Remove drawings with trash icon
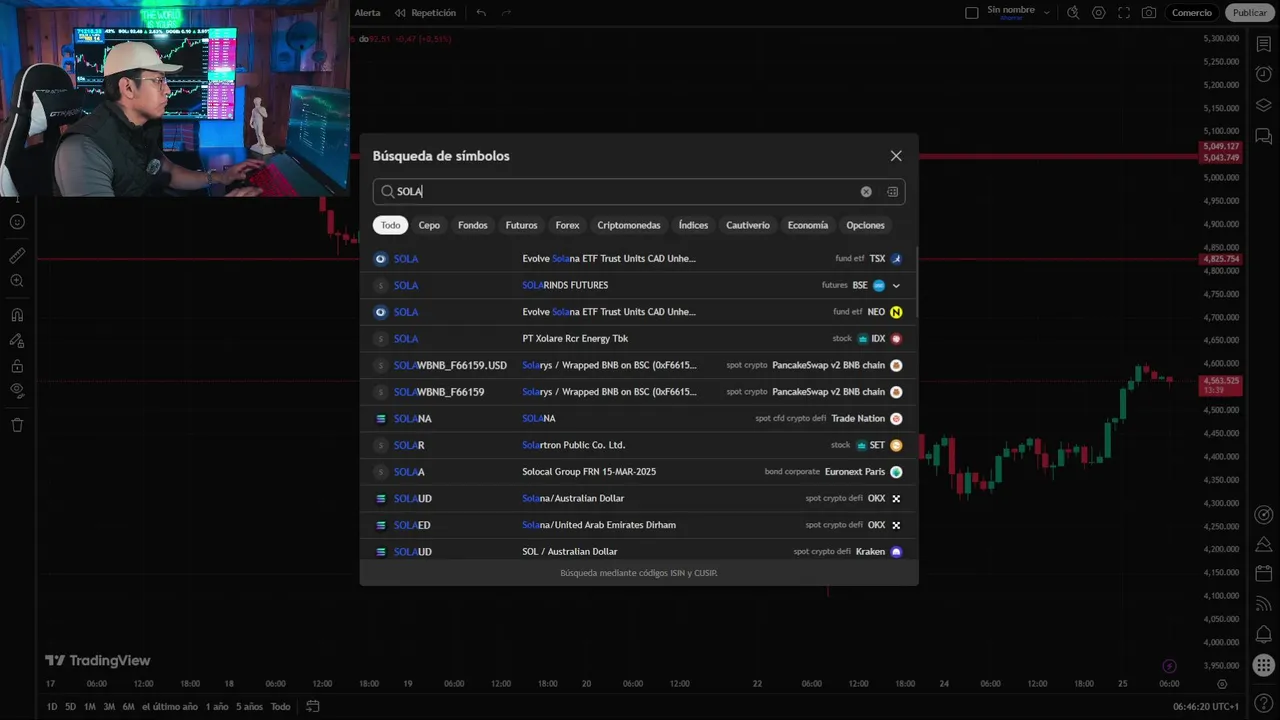This screenshot has height=720, width=1280. [17, 425]
